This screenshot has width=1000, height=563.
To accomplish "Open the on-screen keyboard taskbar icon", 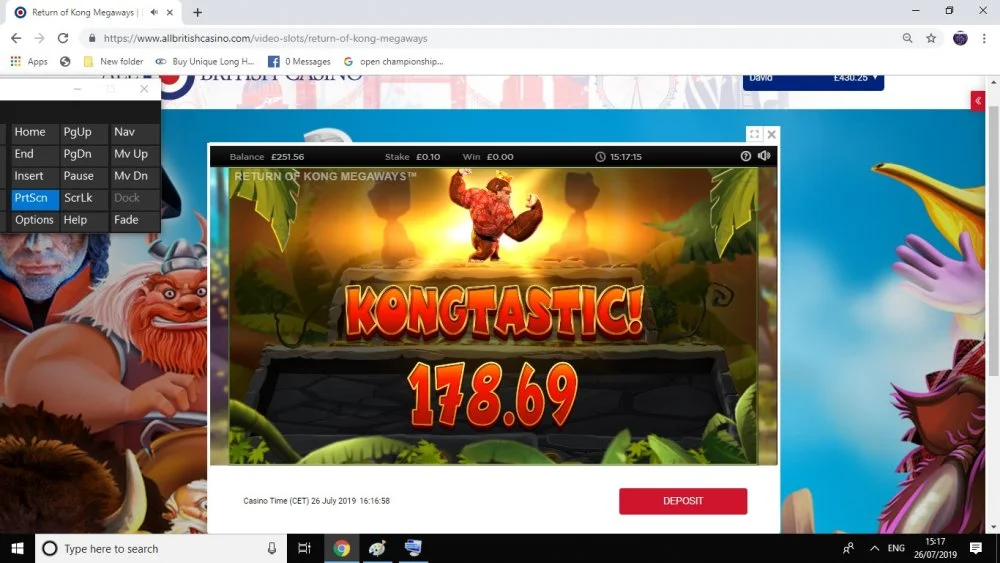I will point(413,548).
